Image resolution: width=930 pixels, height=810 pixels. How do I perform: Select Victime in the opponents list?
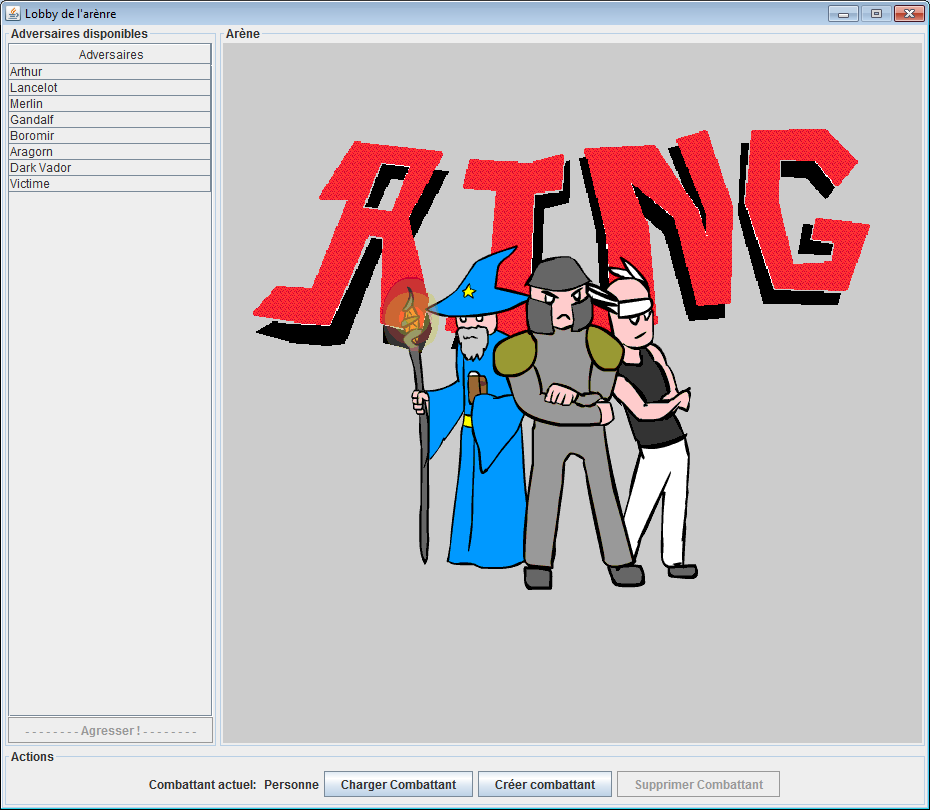click(110, 184)
